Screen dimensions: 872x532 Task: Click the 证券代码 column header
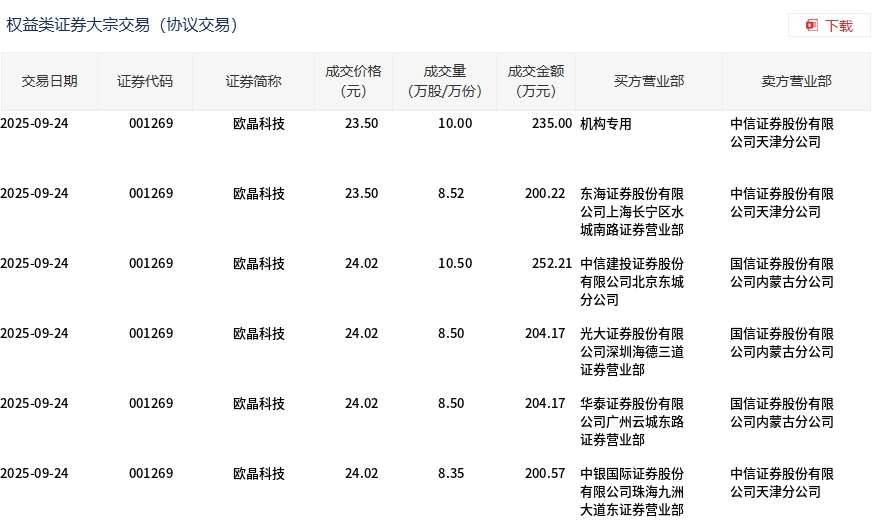tap(145, 81)
